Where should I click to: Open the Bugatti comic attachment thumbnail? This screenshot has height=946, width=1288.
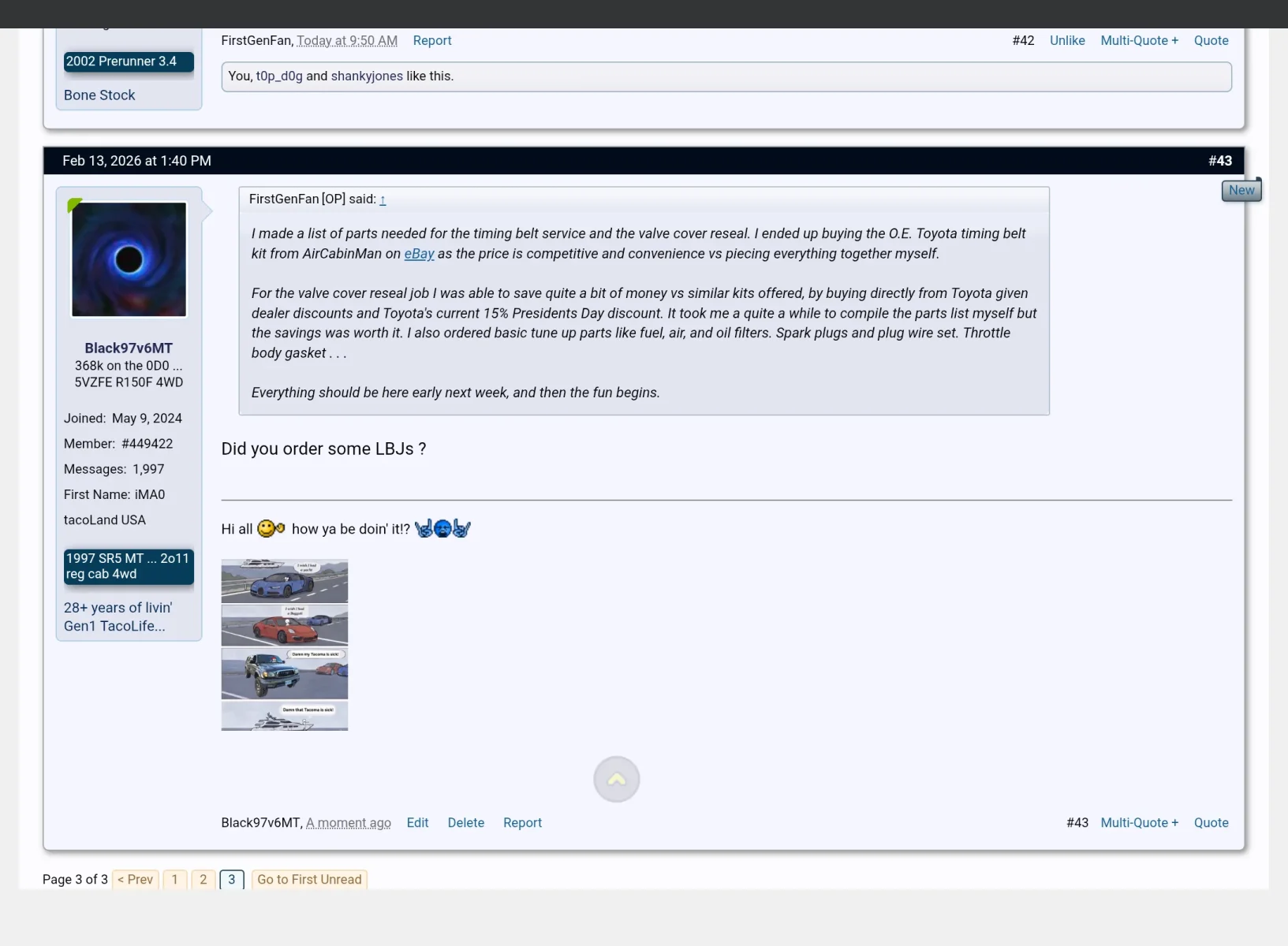point(284,582)
